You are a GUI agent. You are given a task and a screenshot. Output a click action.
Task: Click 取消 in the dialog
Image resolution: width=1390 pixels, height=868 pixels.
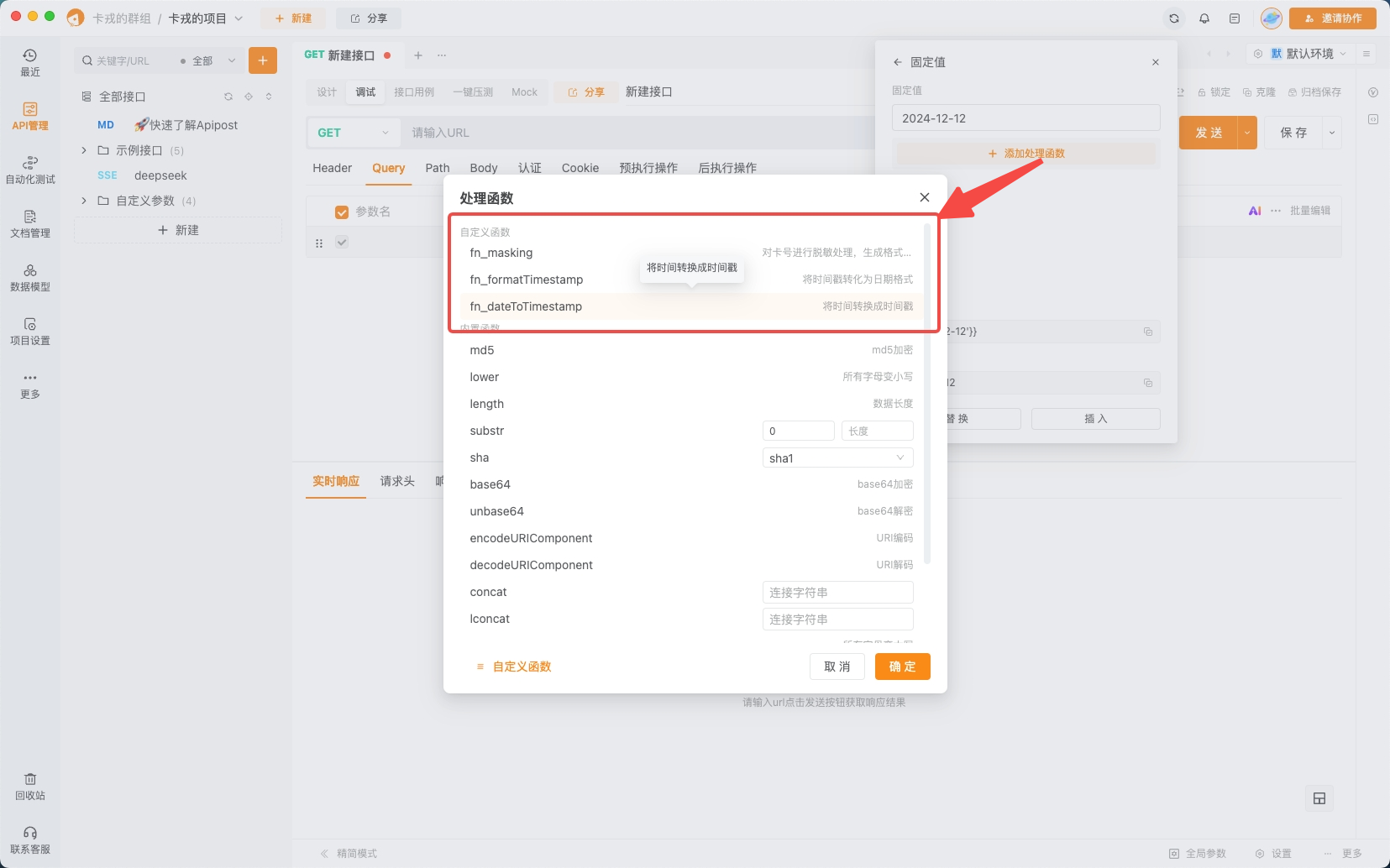tap(837, 667)
